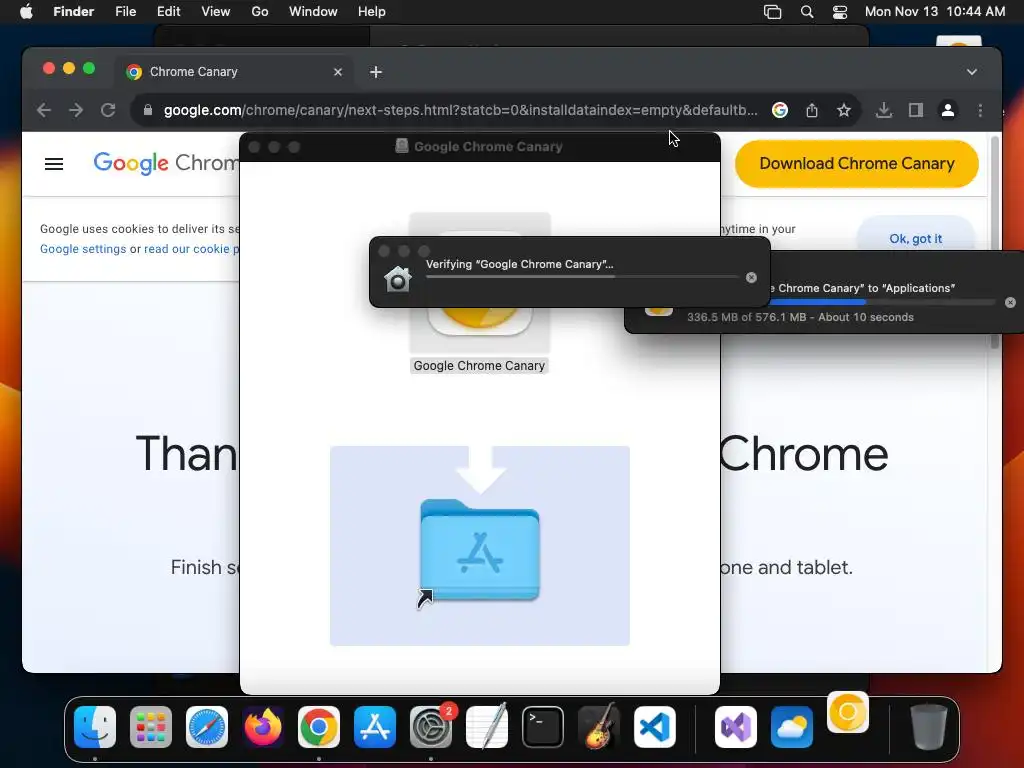Open the hamburger menu on Google page
This screenshot has height=768, width=1024.
[54, 164]
